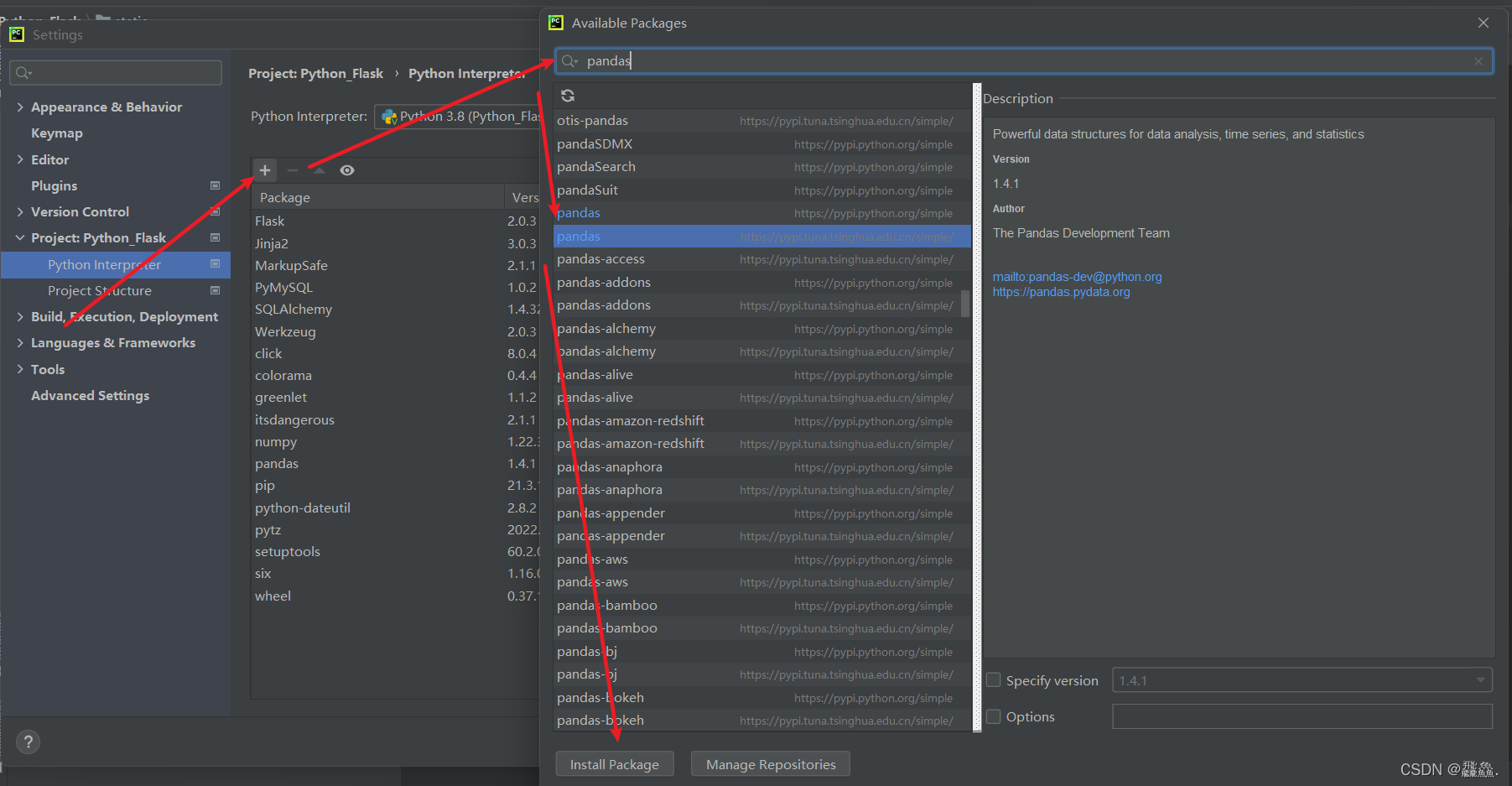Enable the Options checkbox
This screenshot has width=1512, height=786.
click(994, 716)
